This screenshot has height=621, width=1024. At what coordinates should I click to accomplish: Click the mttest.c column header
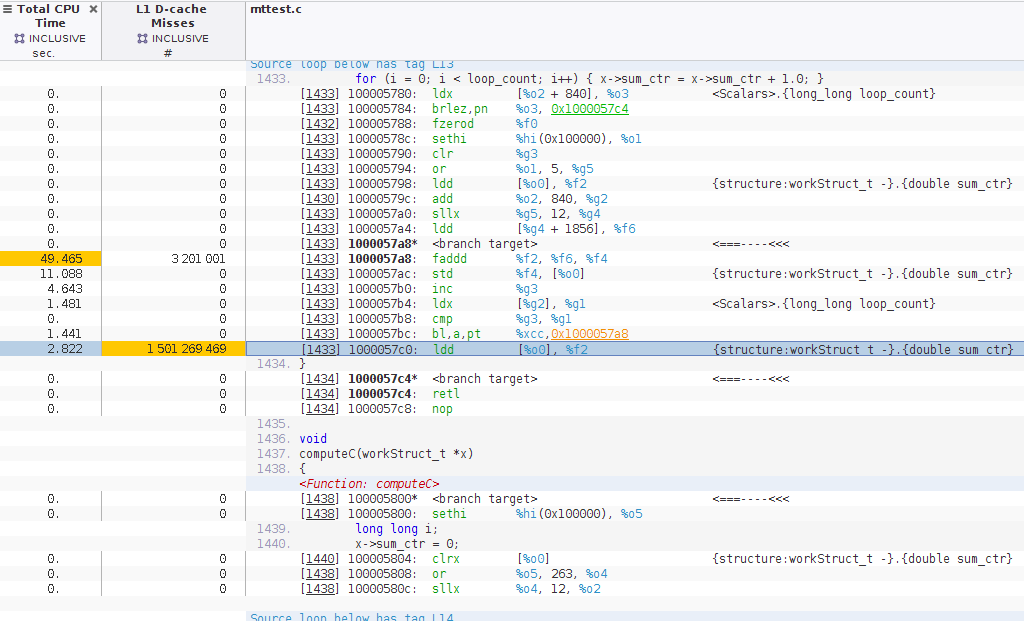pyautogui.click(x=277, y=9)
